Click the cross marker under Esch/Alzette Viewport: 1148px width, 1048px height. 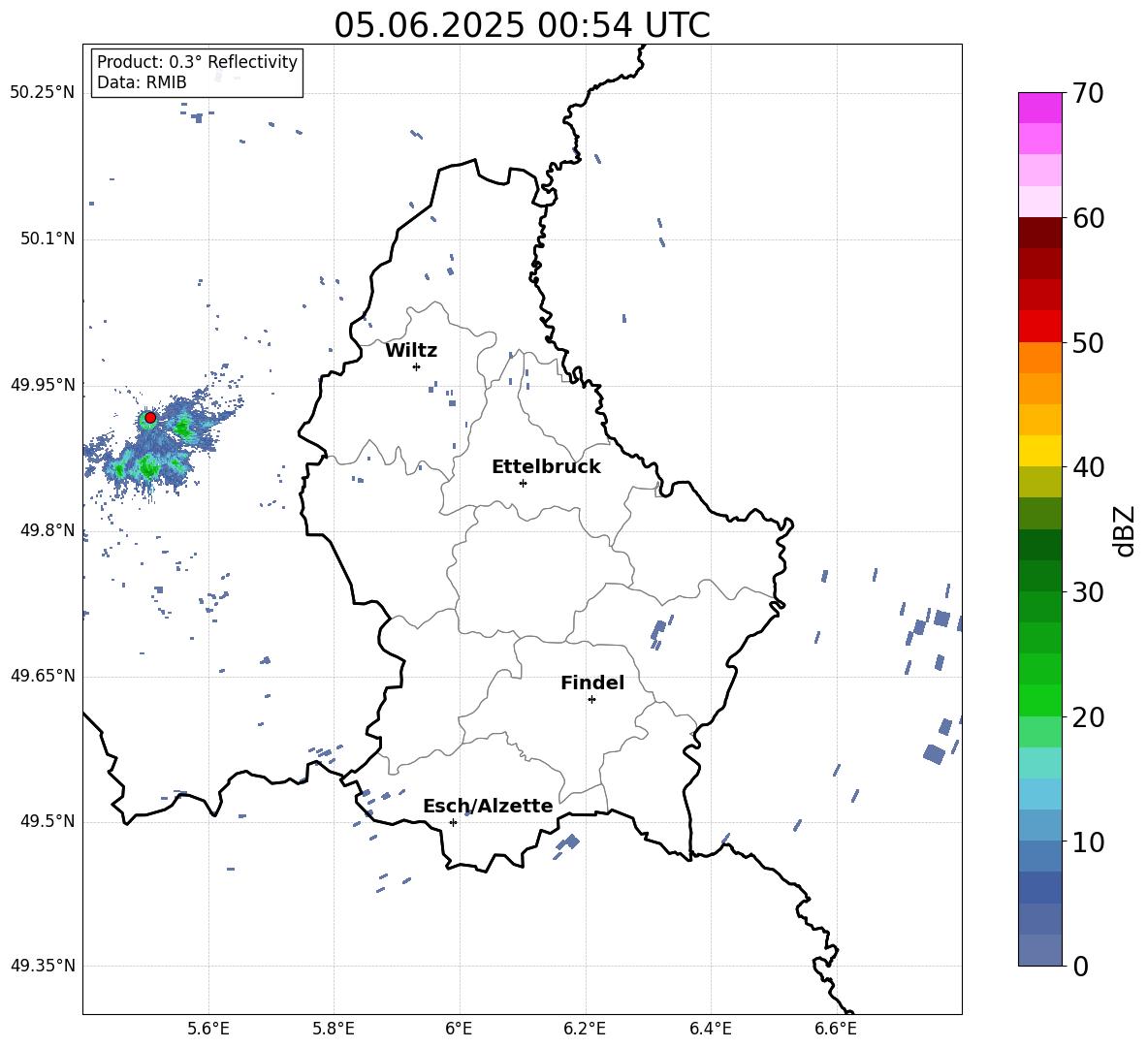coord(453,822)
